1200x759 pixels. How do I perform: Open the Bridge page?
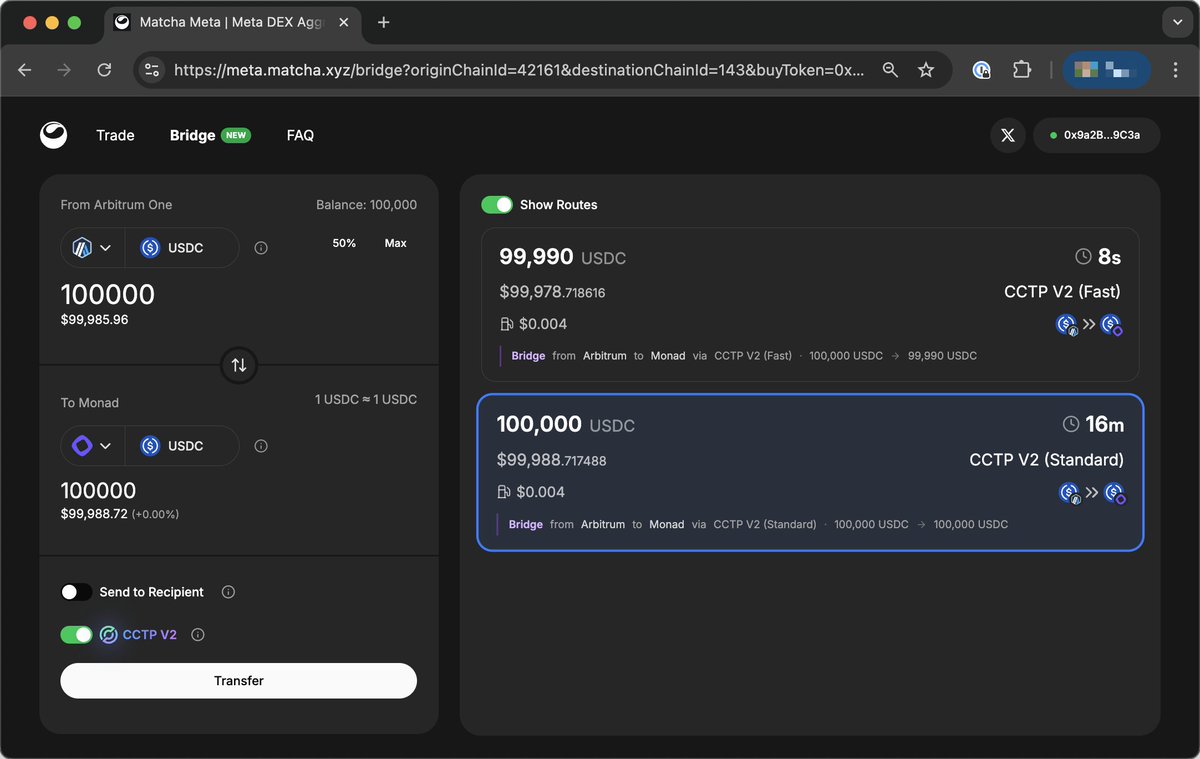(x=192, y=135)
